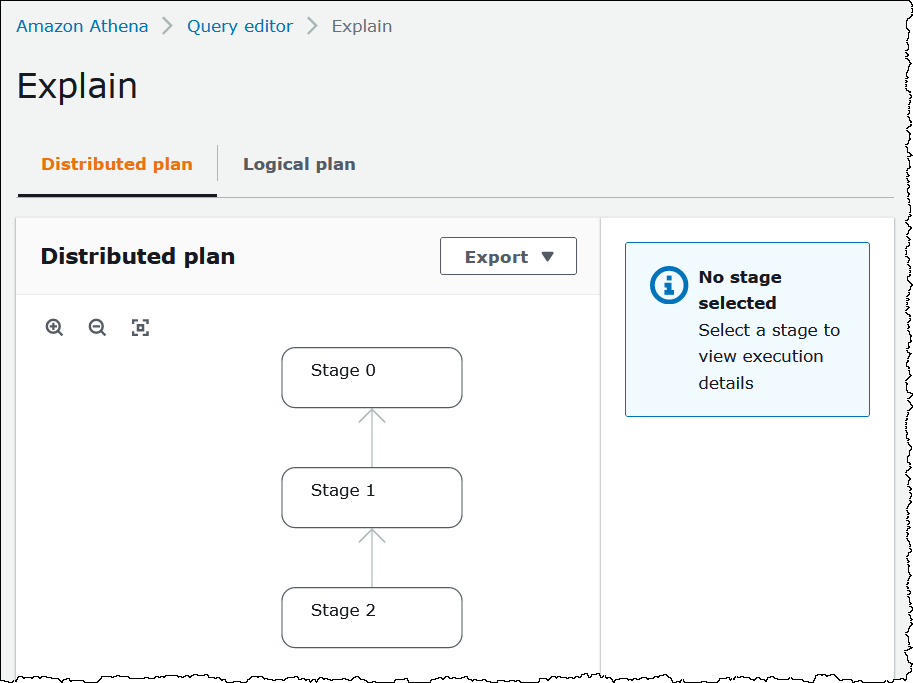Expand the Export menu options
The image size is (913, 683).
tap(508, 256)
